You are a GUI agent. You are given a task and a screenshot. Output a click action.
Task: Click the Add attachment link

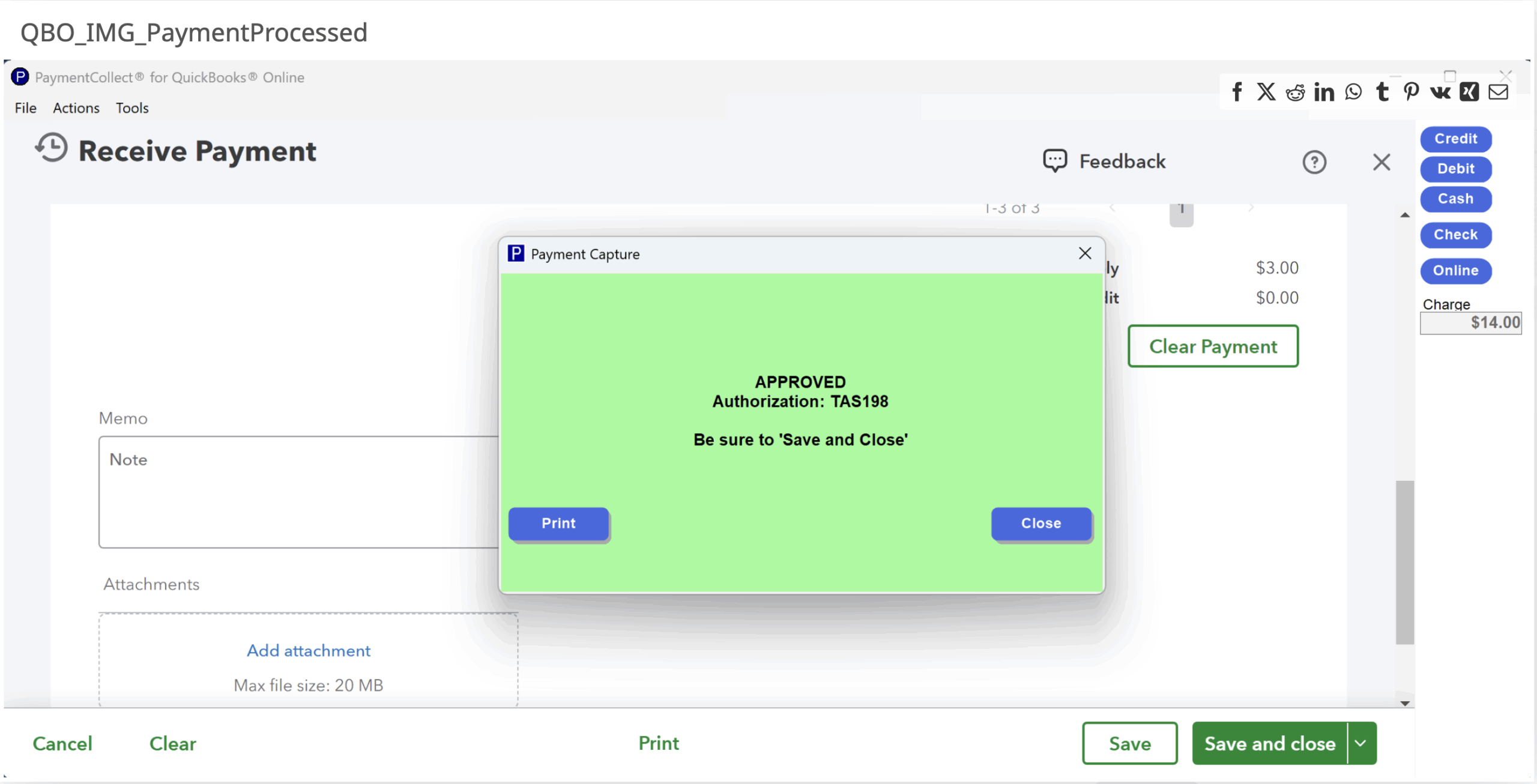coord(309,651)
